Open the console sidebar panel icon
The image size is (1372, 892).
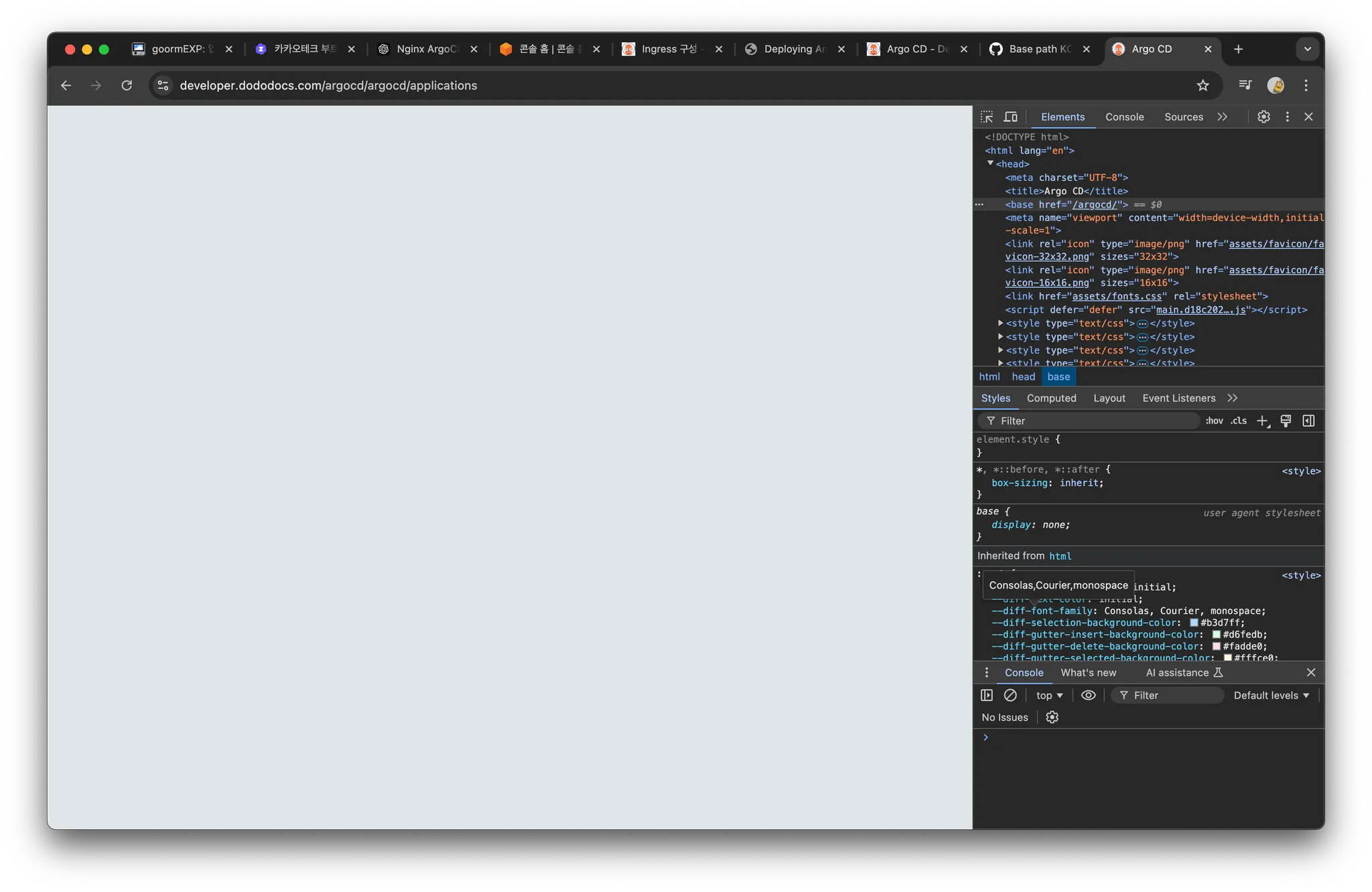987,695
